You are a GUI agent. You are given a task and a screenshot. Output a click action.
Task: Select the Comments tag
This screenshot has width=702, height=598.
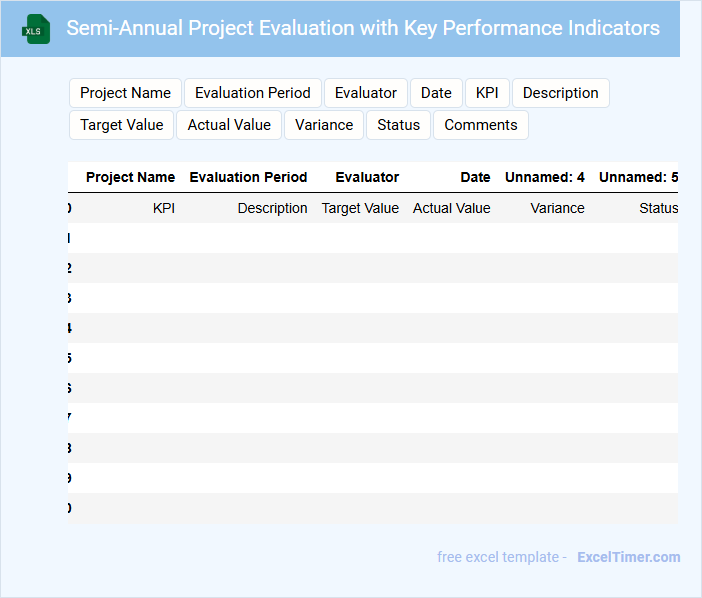(x=481, y=125)
